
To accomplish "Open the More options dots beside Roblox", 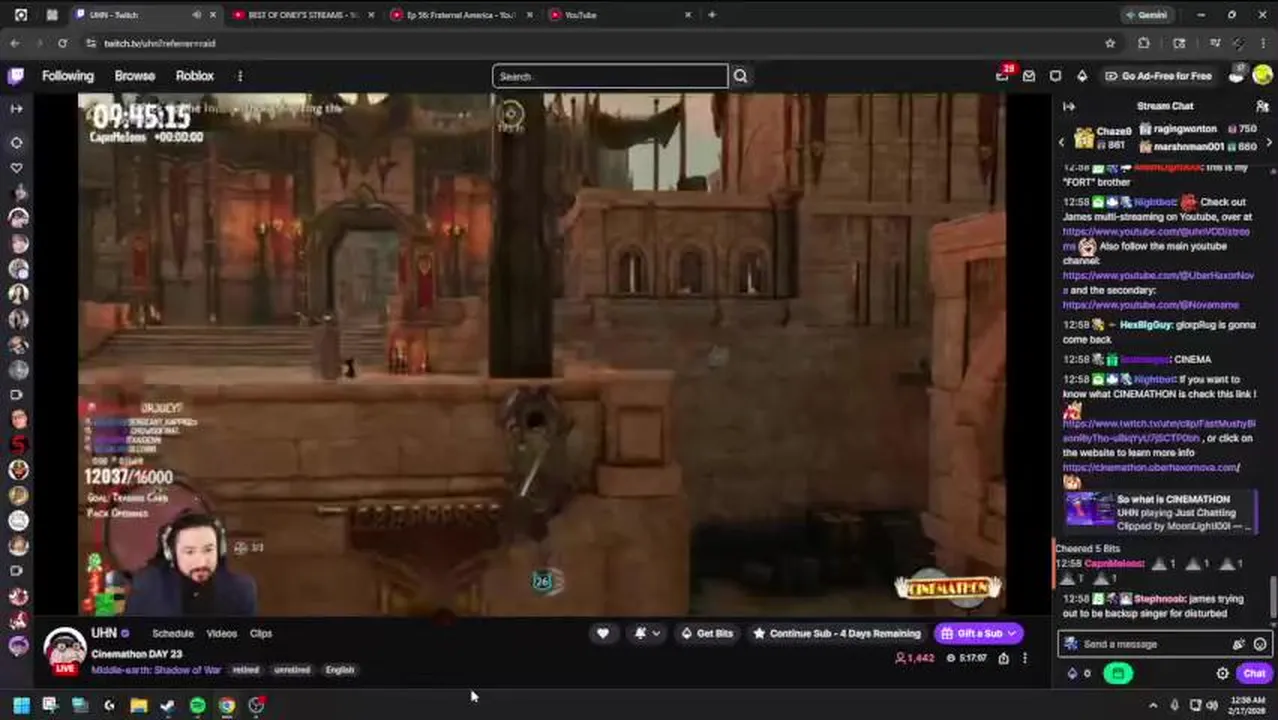I will (x=240, y=76).
